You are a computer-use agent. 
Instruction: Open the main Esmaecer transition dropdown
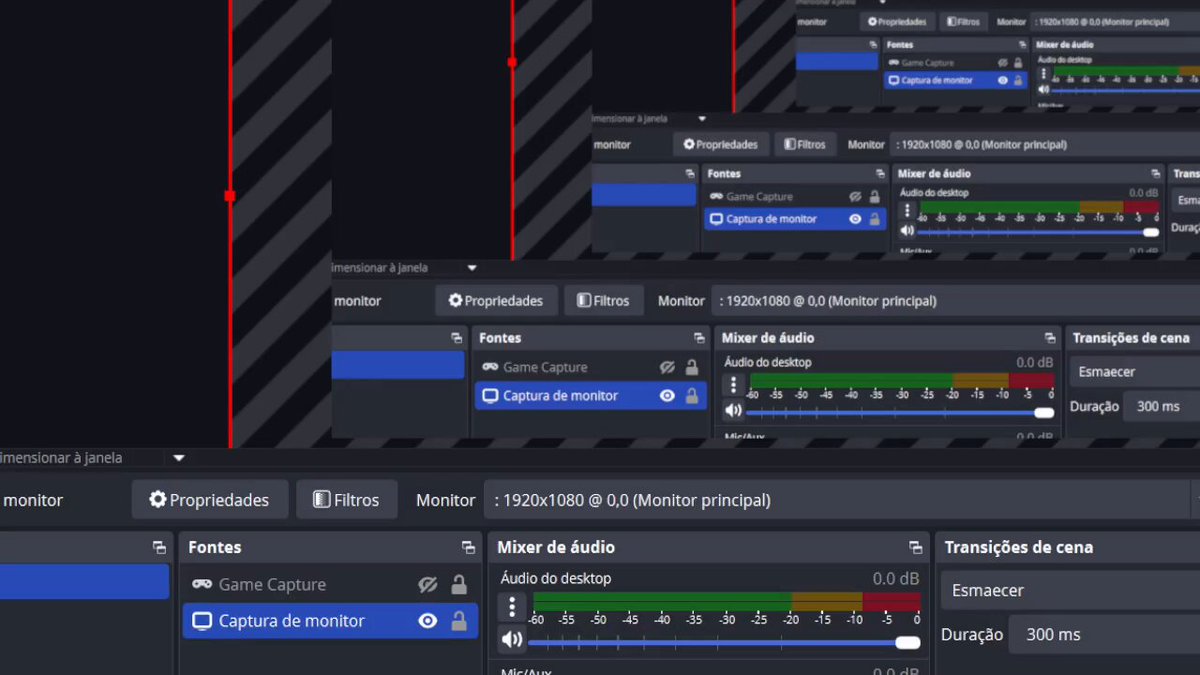[1070, 590]
